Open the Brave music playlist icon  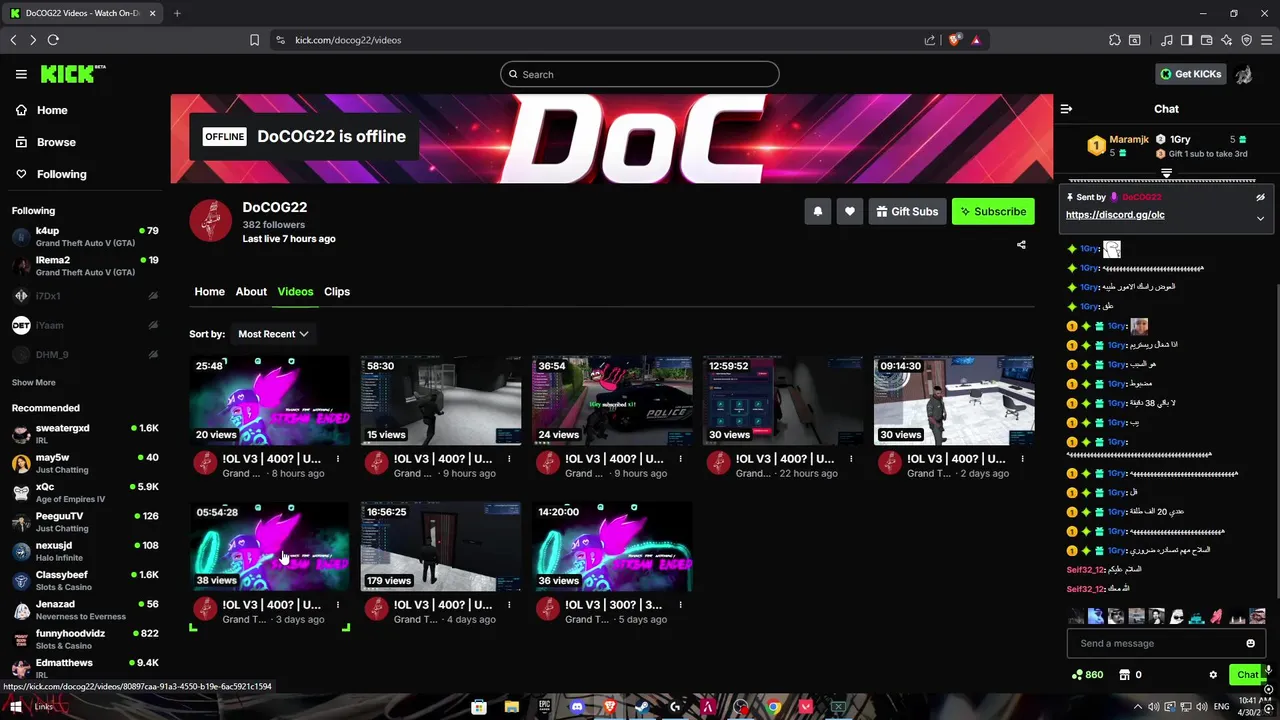coord(1167,40)
